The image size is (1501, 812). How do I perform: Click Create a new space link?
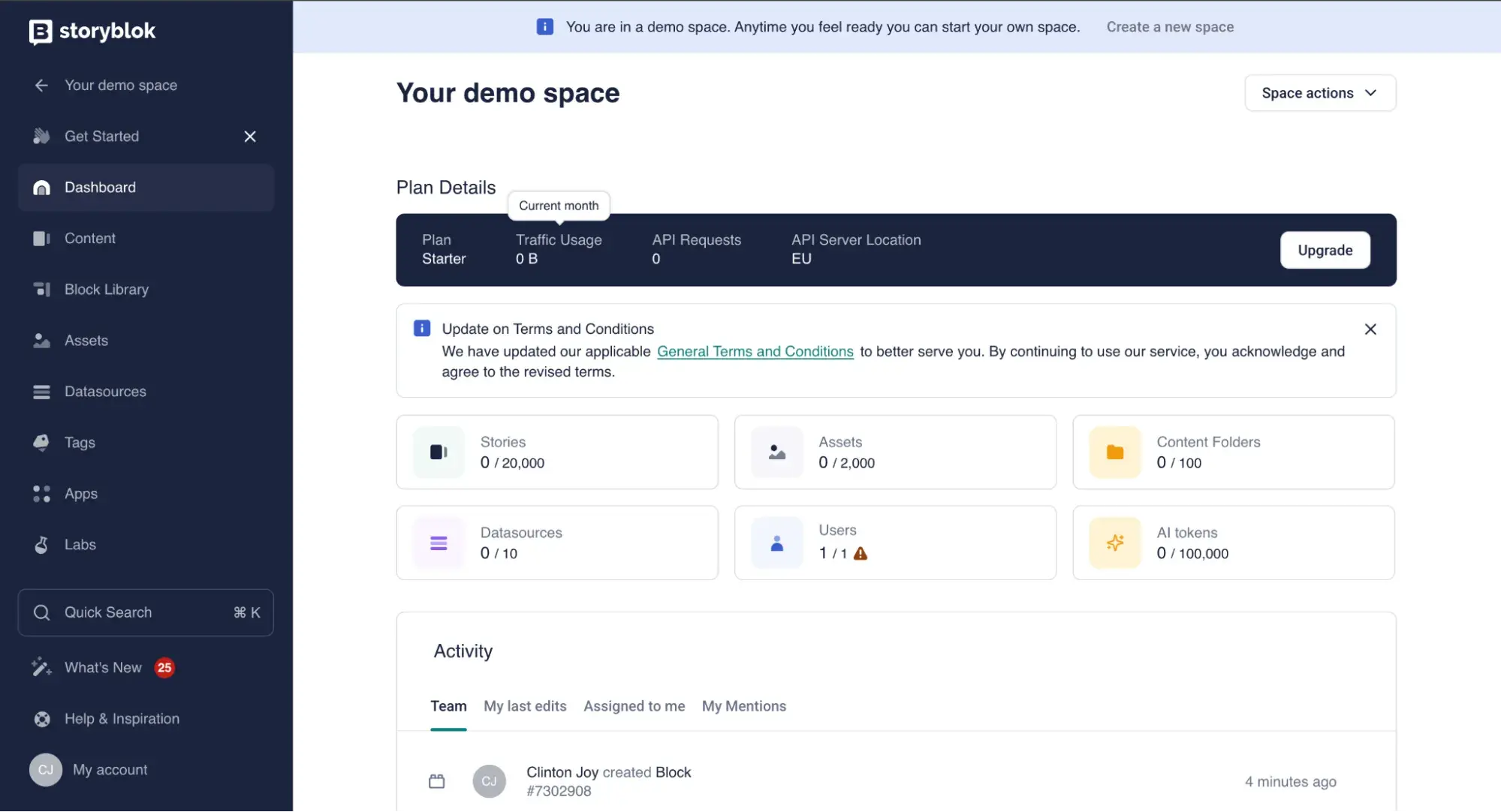1169,27
